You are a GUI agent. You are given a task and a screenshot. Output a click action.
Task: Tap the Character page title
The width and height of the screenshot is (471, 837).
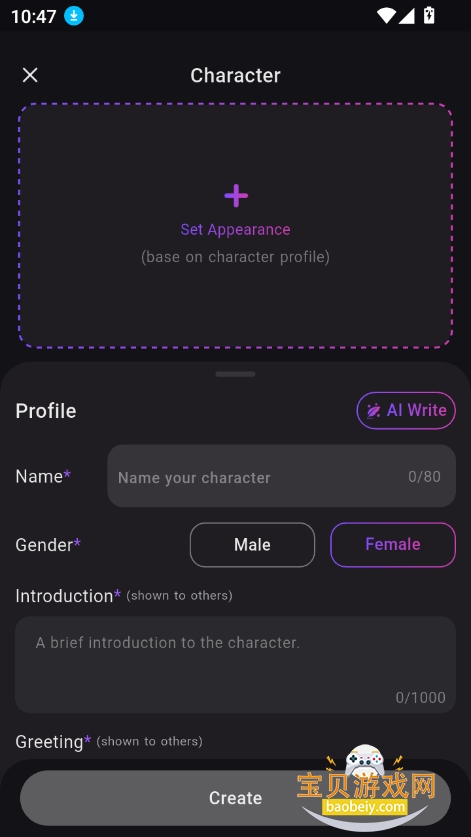pyautogui.click(x=236, y=75)
